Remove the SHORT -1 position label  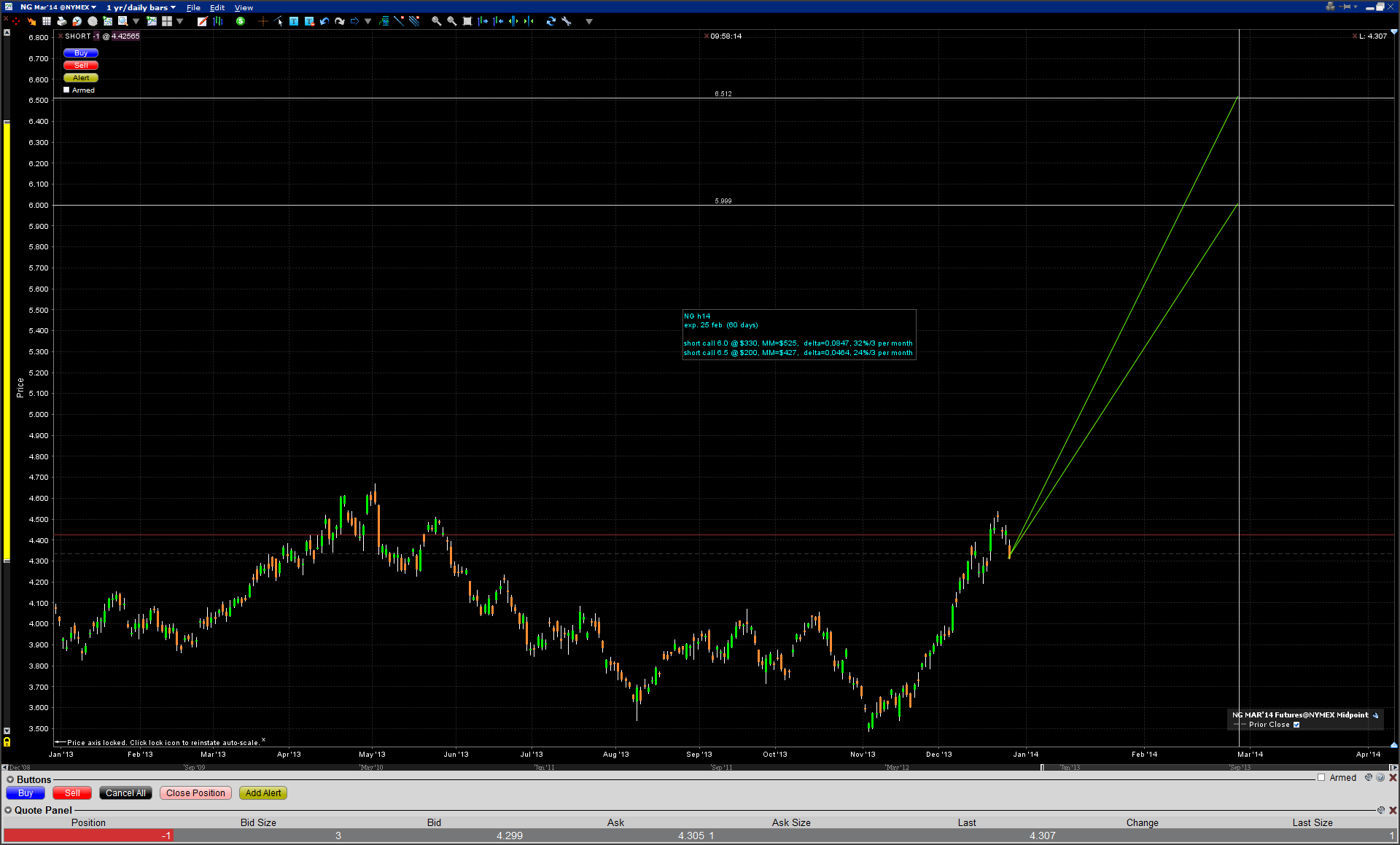click(x=61, y=36)
